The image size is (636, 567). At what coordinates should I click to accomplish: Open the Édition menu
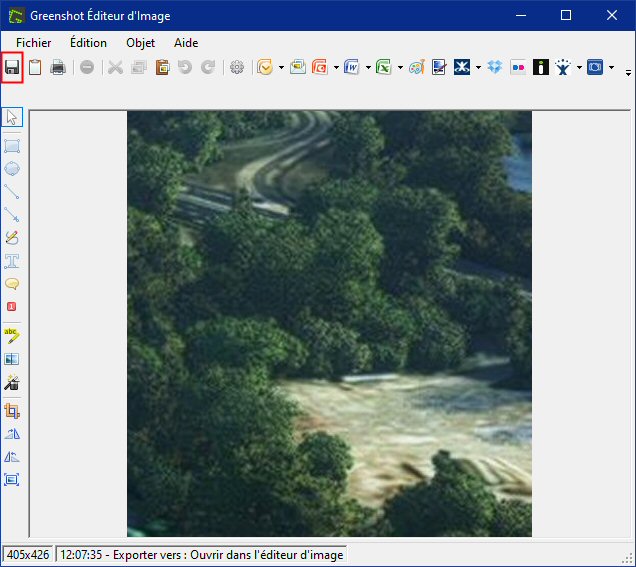tap(88, 43)
